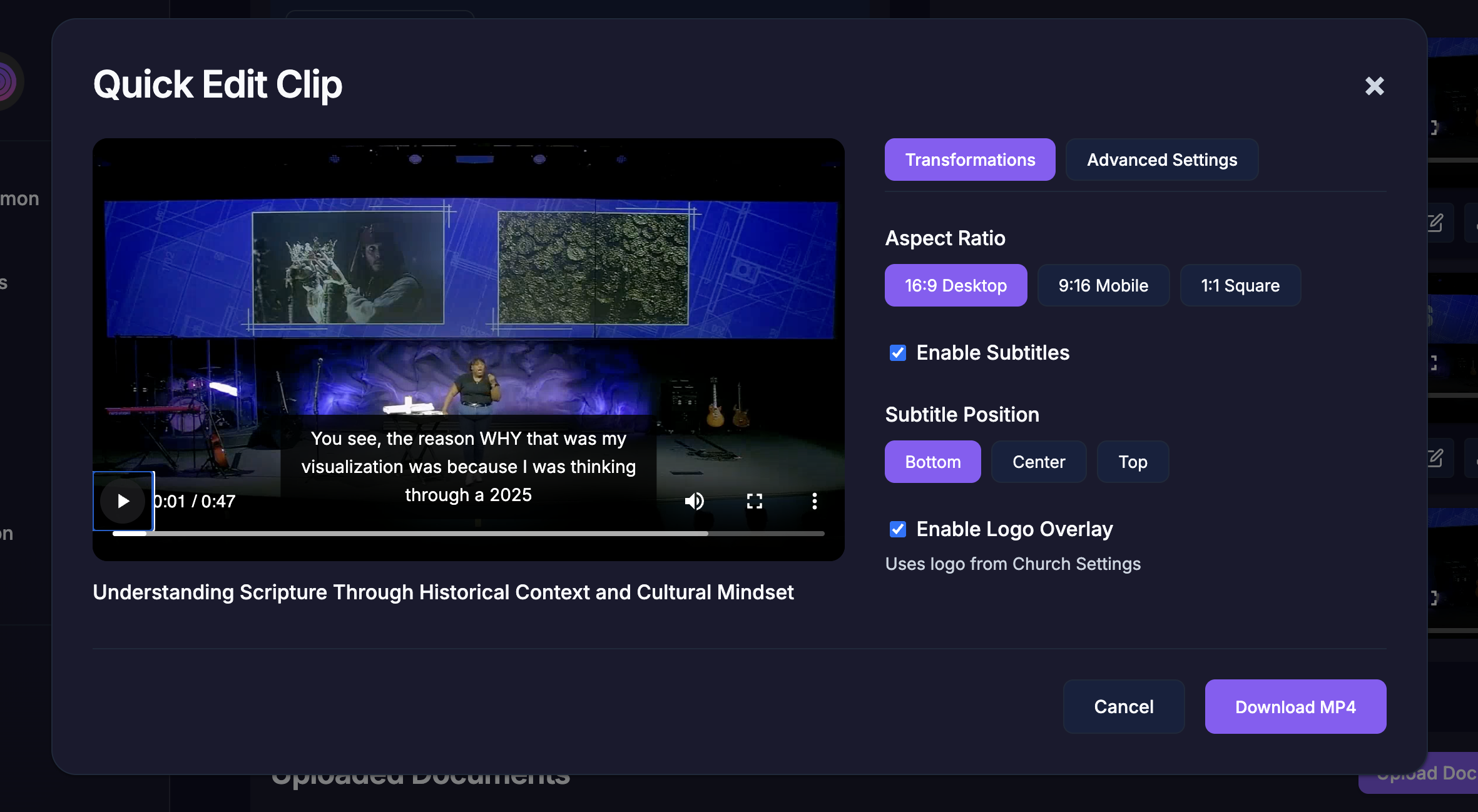Select 16:9 Desktop aspect ratio
This screenshot has height=812, width=1478.
(956, 285)
